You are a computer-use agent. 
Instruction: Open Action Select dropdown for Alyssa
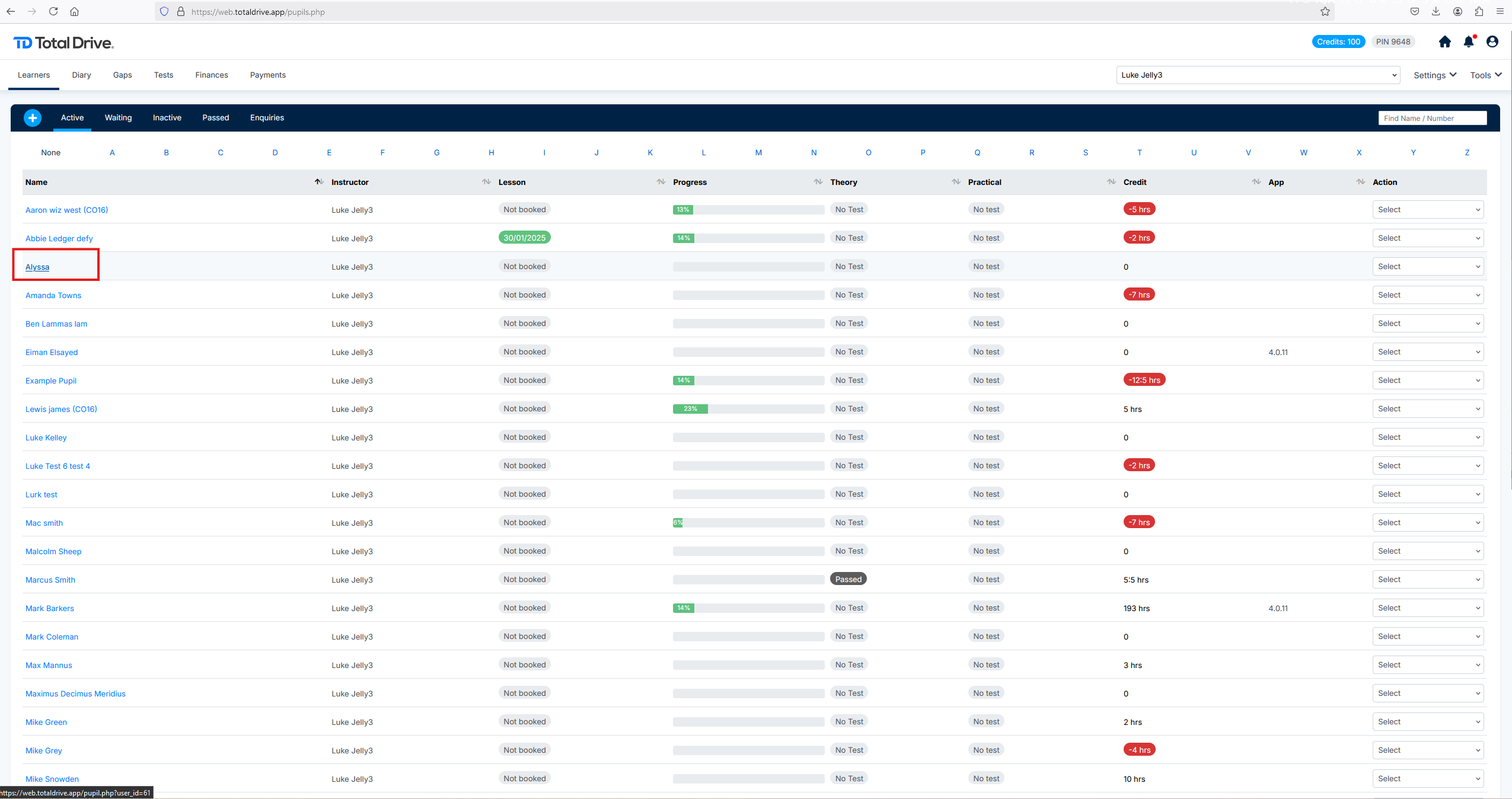coord(1427,267)
